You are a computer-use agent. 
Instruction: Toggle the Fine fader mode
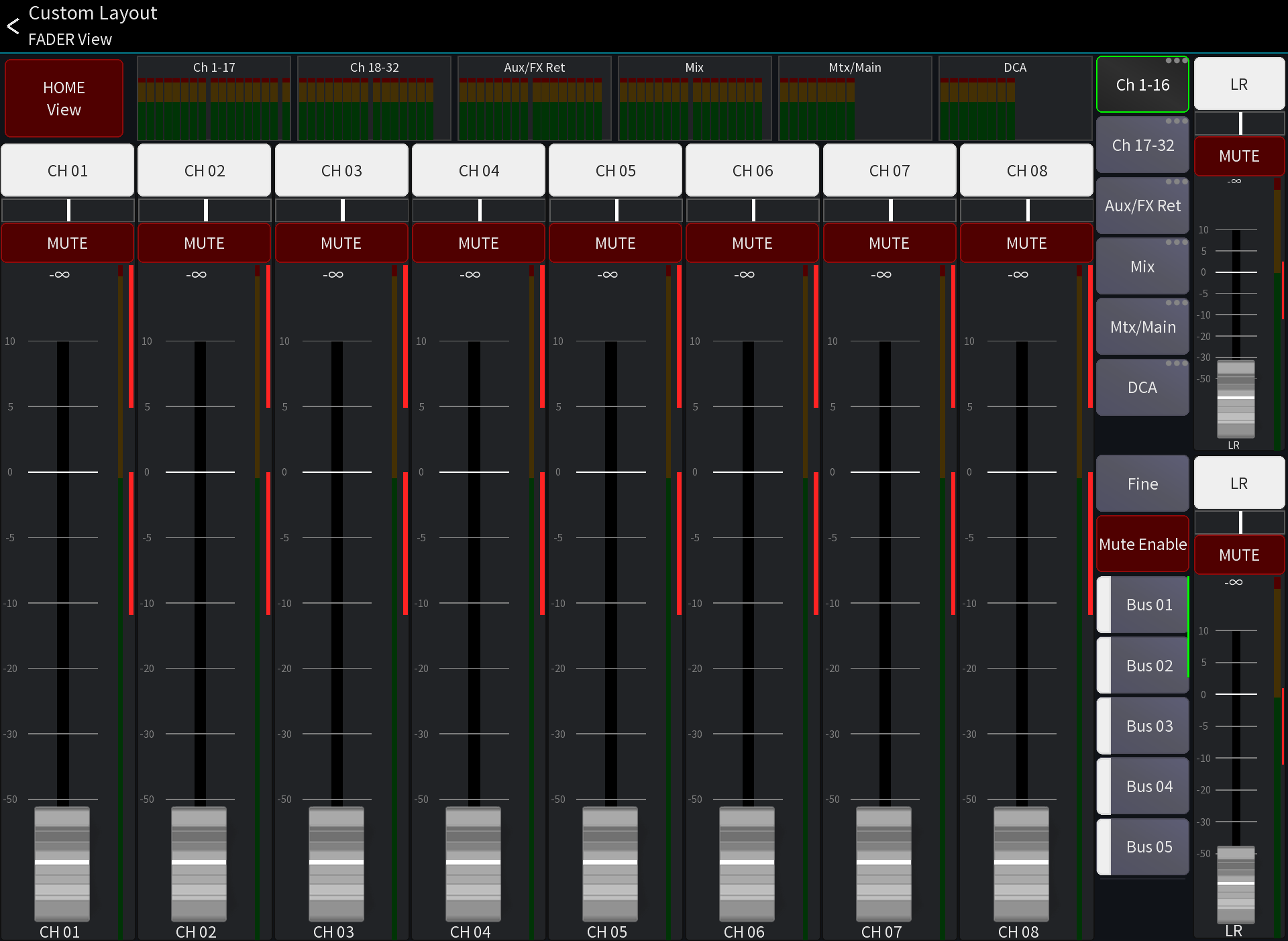click(1142, 484)
